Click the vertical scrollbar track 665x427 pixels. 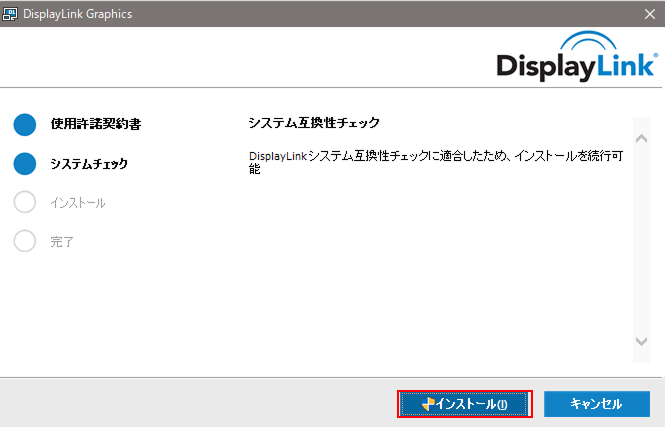click(x=642, y=235)
